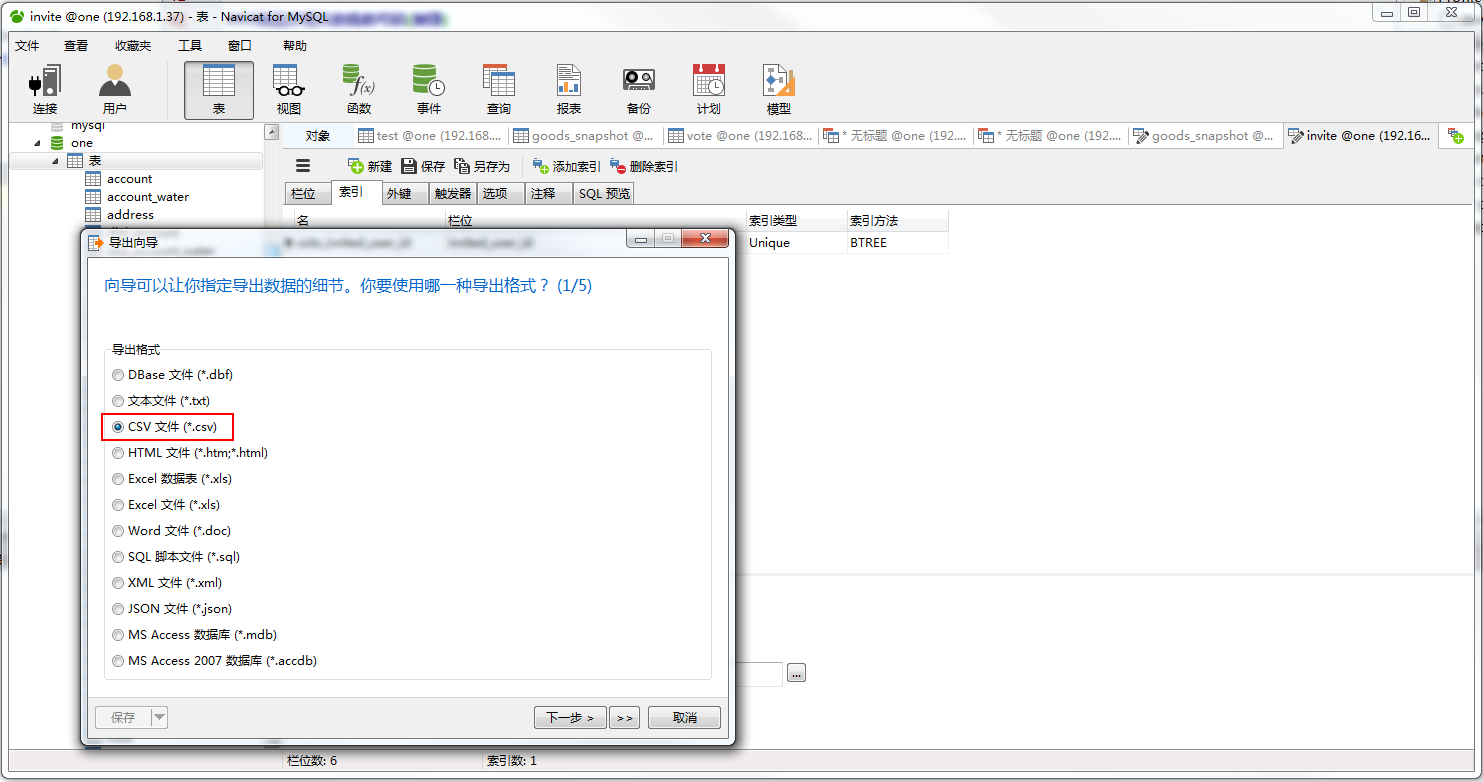The height and width of the screenshot is (782, 1483).
Task: Open the 收藏夹 menu
Action: 133,46
